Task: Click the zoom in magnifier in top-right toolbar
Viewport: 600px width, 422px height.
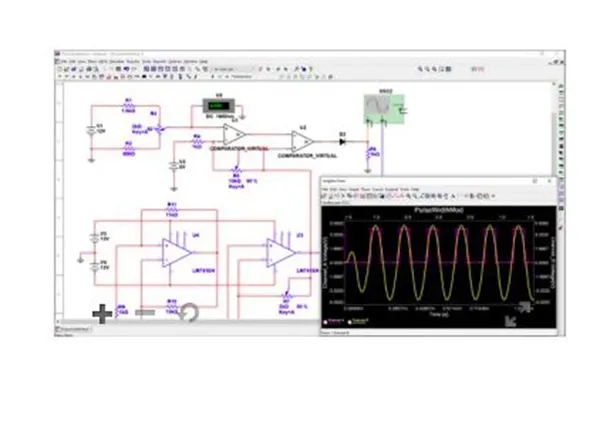Action: pos(420,69)
